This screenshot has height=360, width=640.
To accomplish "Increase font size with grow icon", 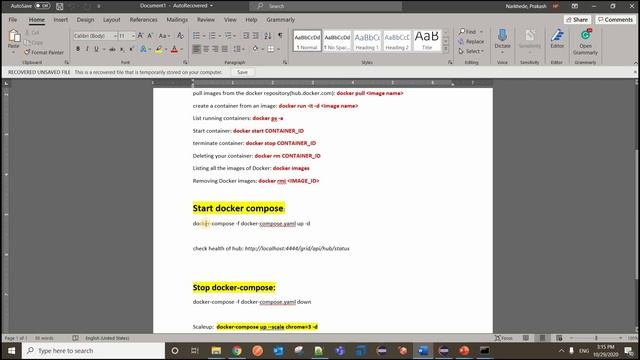I will (140, 36).
